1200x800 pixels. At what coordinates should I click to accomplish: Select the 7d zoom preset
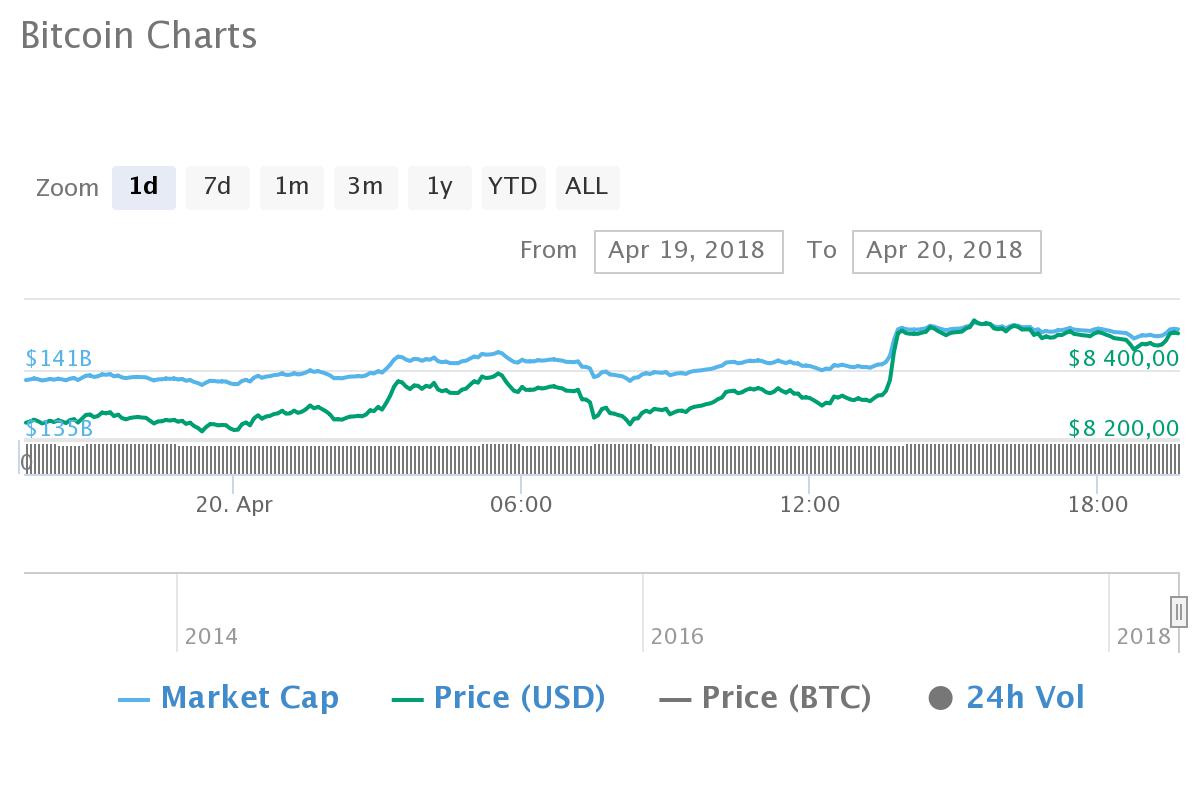pyautogui.click(x=217, y=187)
